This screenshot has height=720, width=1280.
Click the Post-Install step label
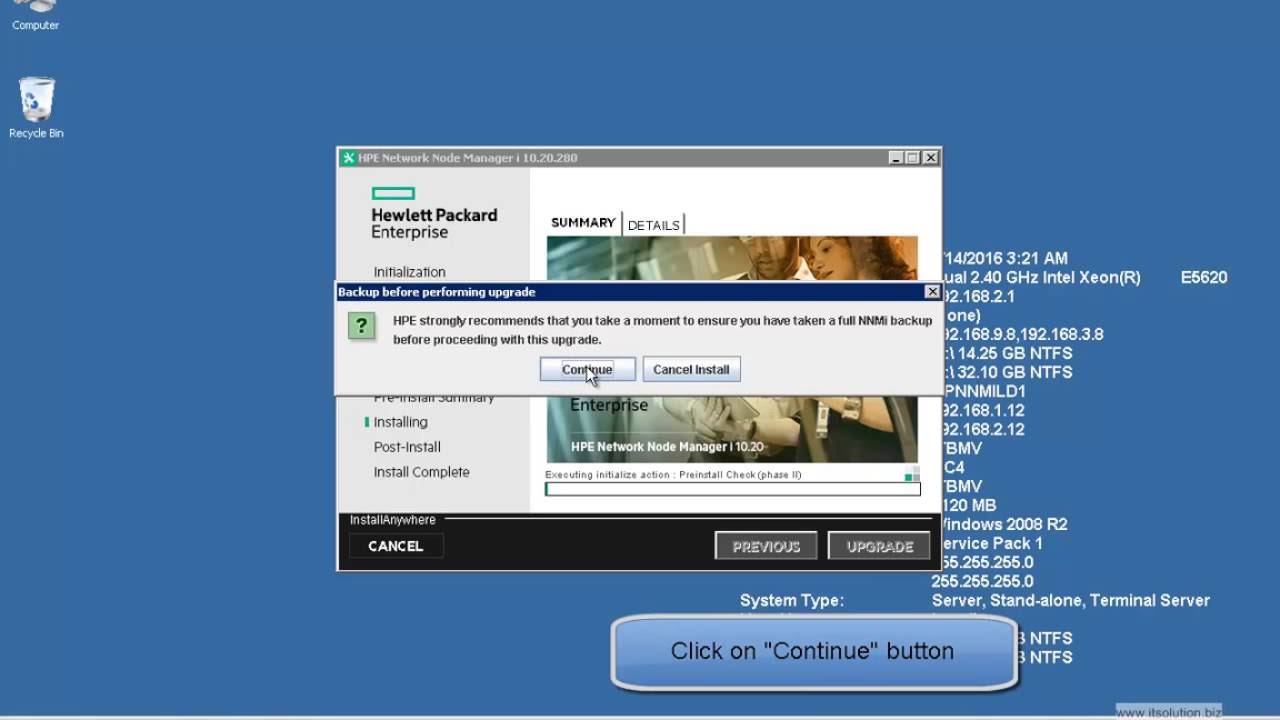click(x=407, y=447)
